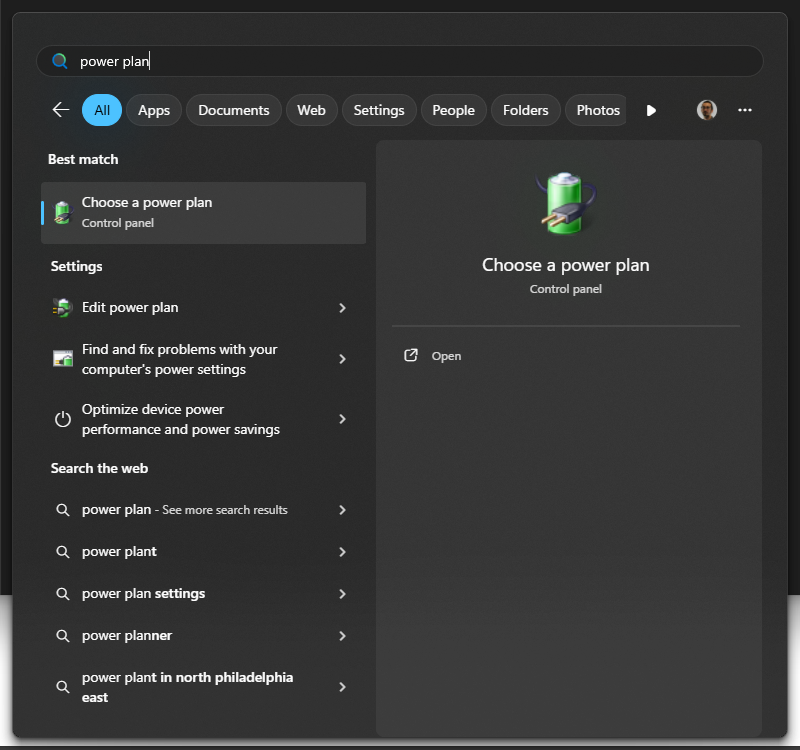Switch to the Documents filter tab
Screen dimensions: 800x750
234,110
